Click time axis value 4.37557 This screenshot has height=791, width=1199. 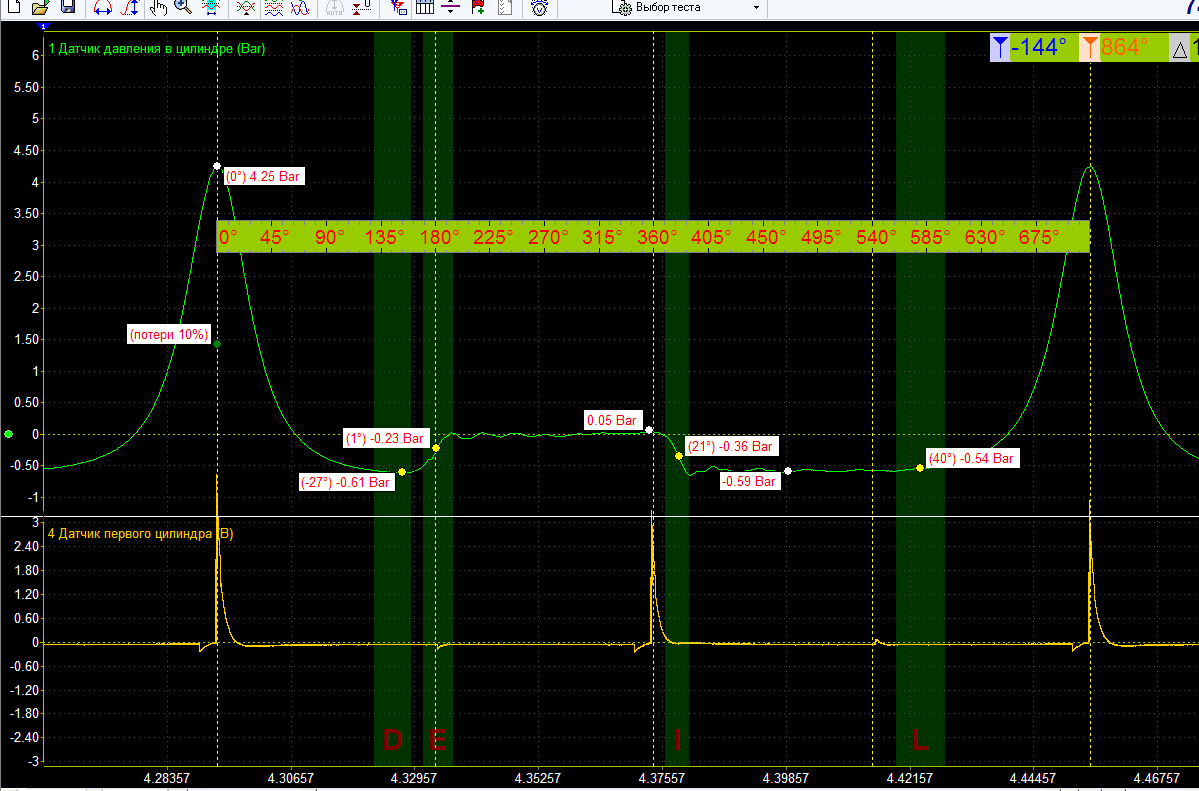tap(662, 778)
